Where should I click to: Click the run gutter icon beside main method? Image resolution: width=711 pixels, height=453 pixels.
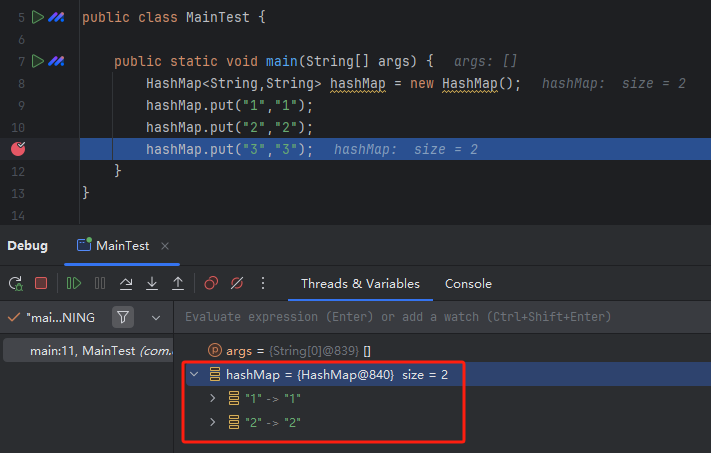(x=38, y=61)
